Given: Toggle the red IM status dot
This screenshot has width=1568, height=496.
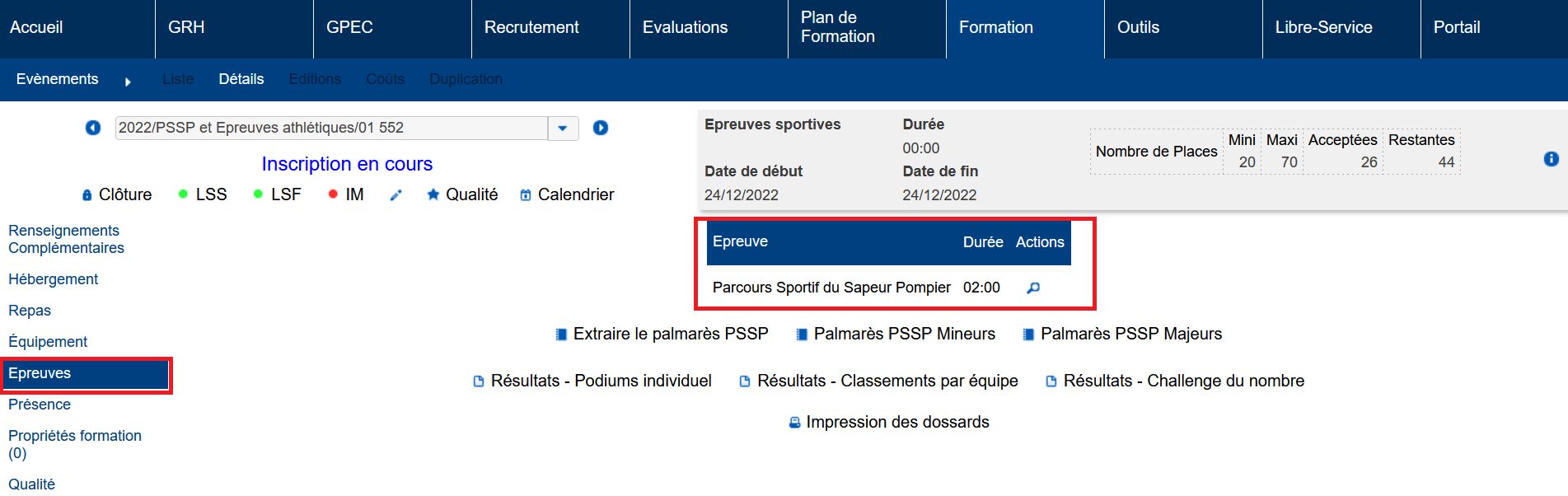Looking at the screenshot, I should [x=333, y=194].
